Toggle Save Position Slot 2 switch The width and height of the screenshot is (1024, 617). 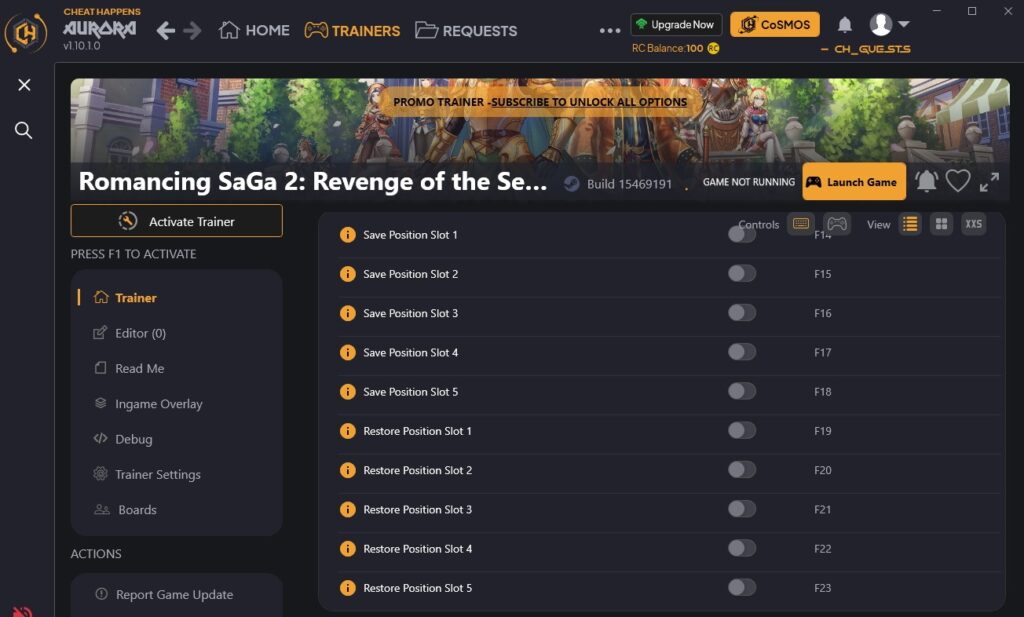click(x=741, y=274)
